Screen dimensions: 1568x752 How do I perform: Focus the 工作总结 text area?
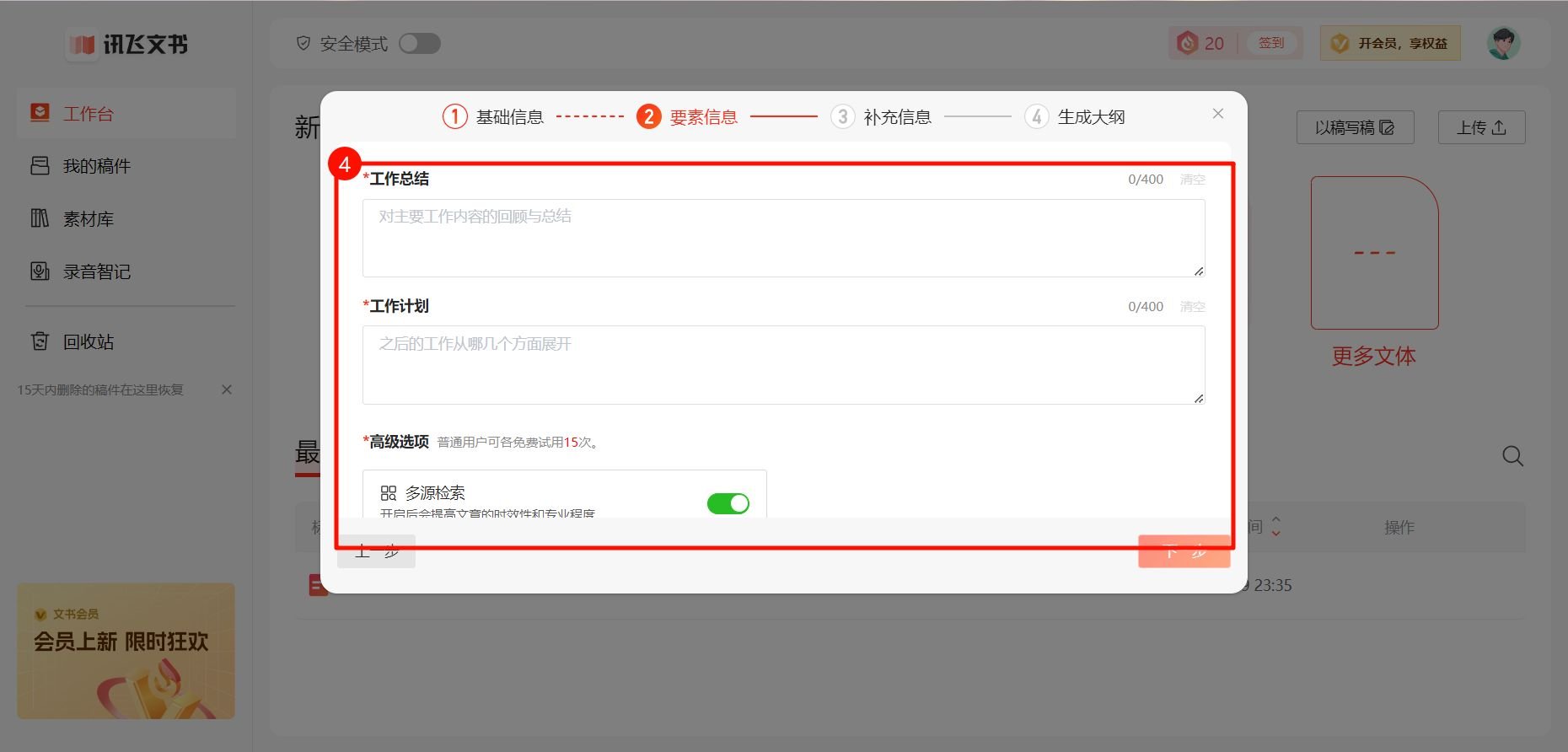(784, 238)
